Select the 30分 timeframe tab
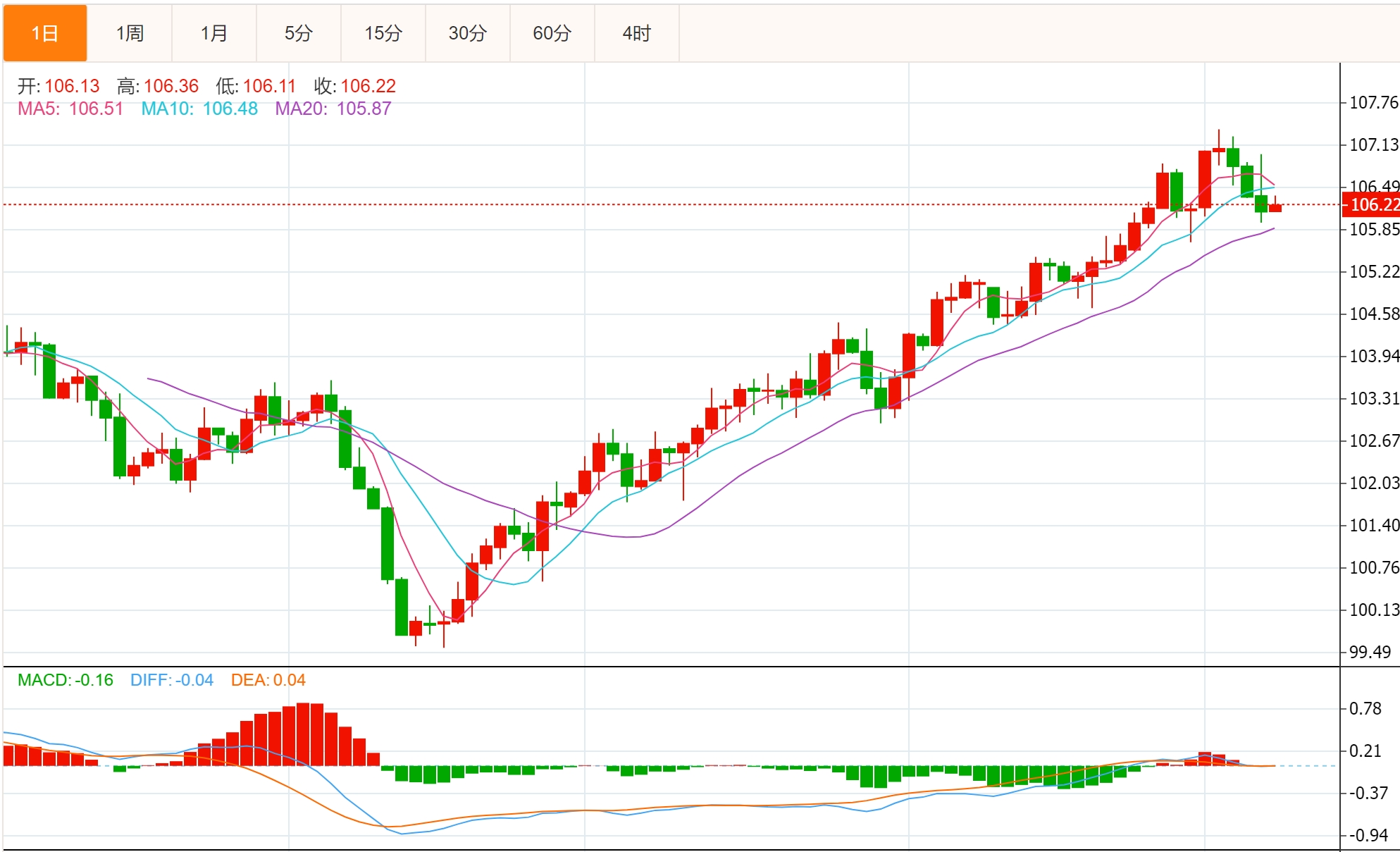 pyautogui.click(x=468, y=33)
